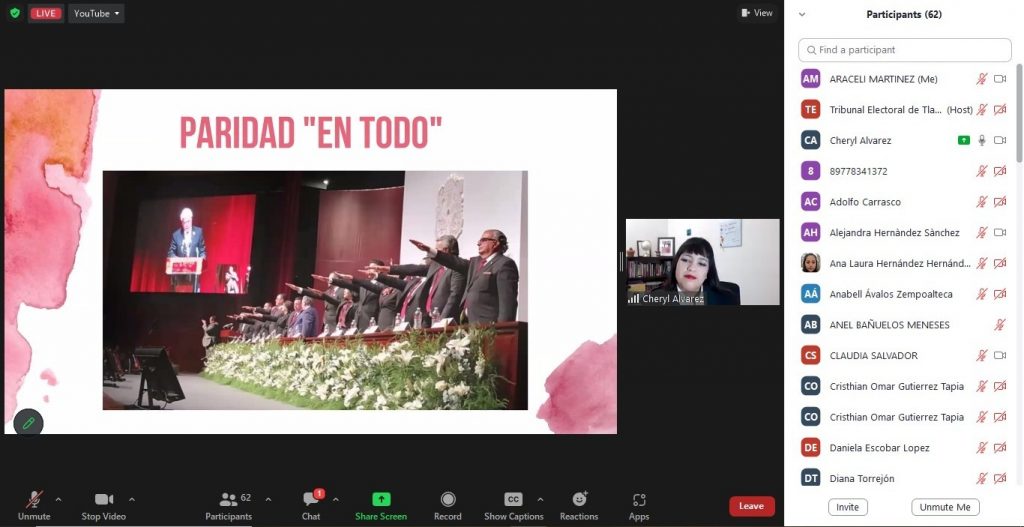Click the participants list scrollbar

pos(1019,110)
